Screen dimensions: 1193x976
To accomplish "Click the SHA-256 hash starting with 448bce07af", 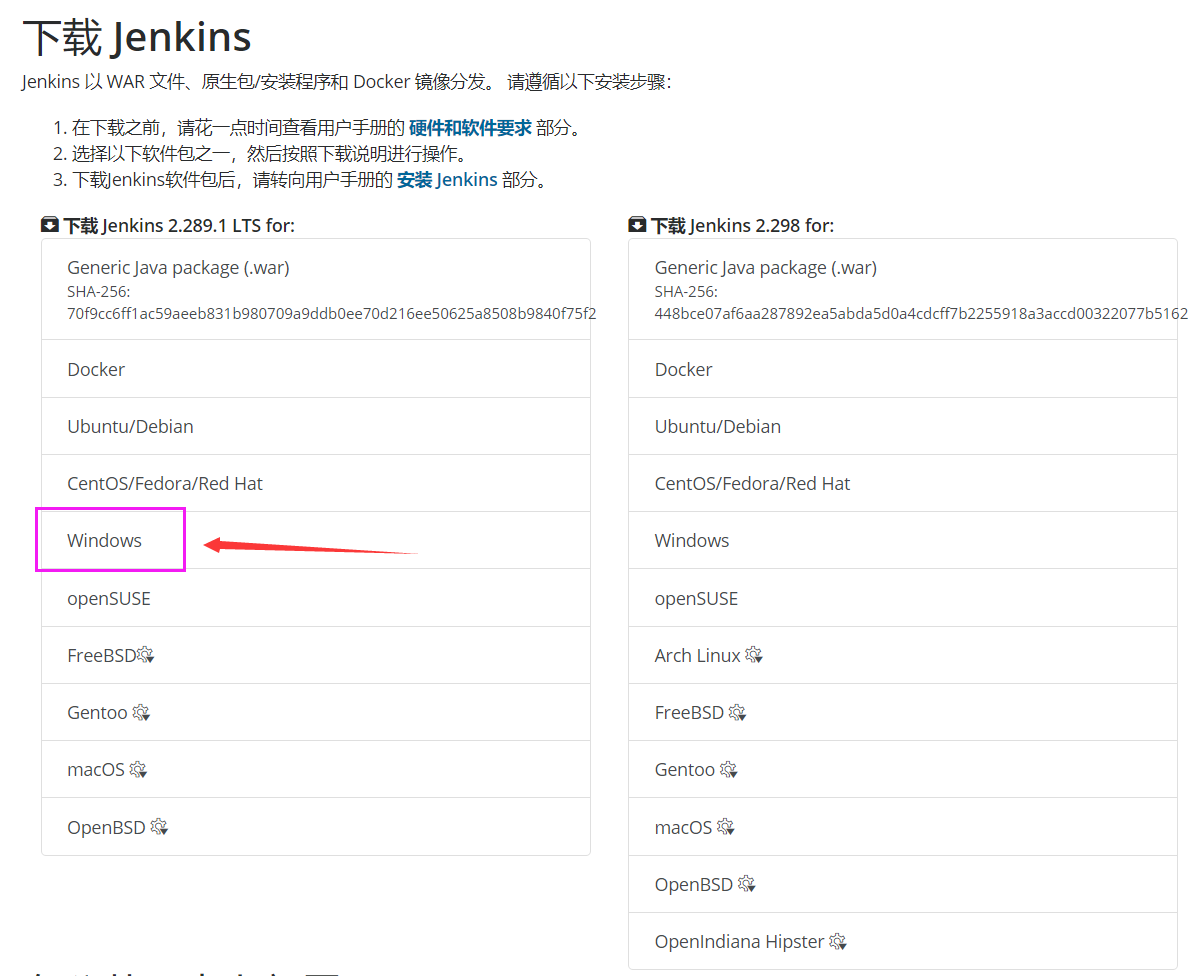I will pos(921,313).
